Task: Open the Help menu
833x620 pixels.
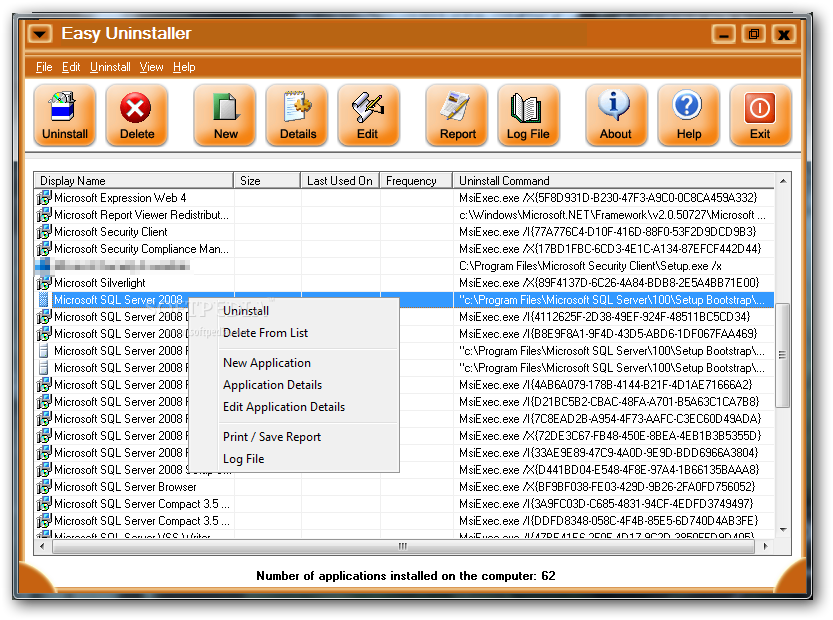Action: pyautogui.click(x=184, y=67)
